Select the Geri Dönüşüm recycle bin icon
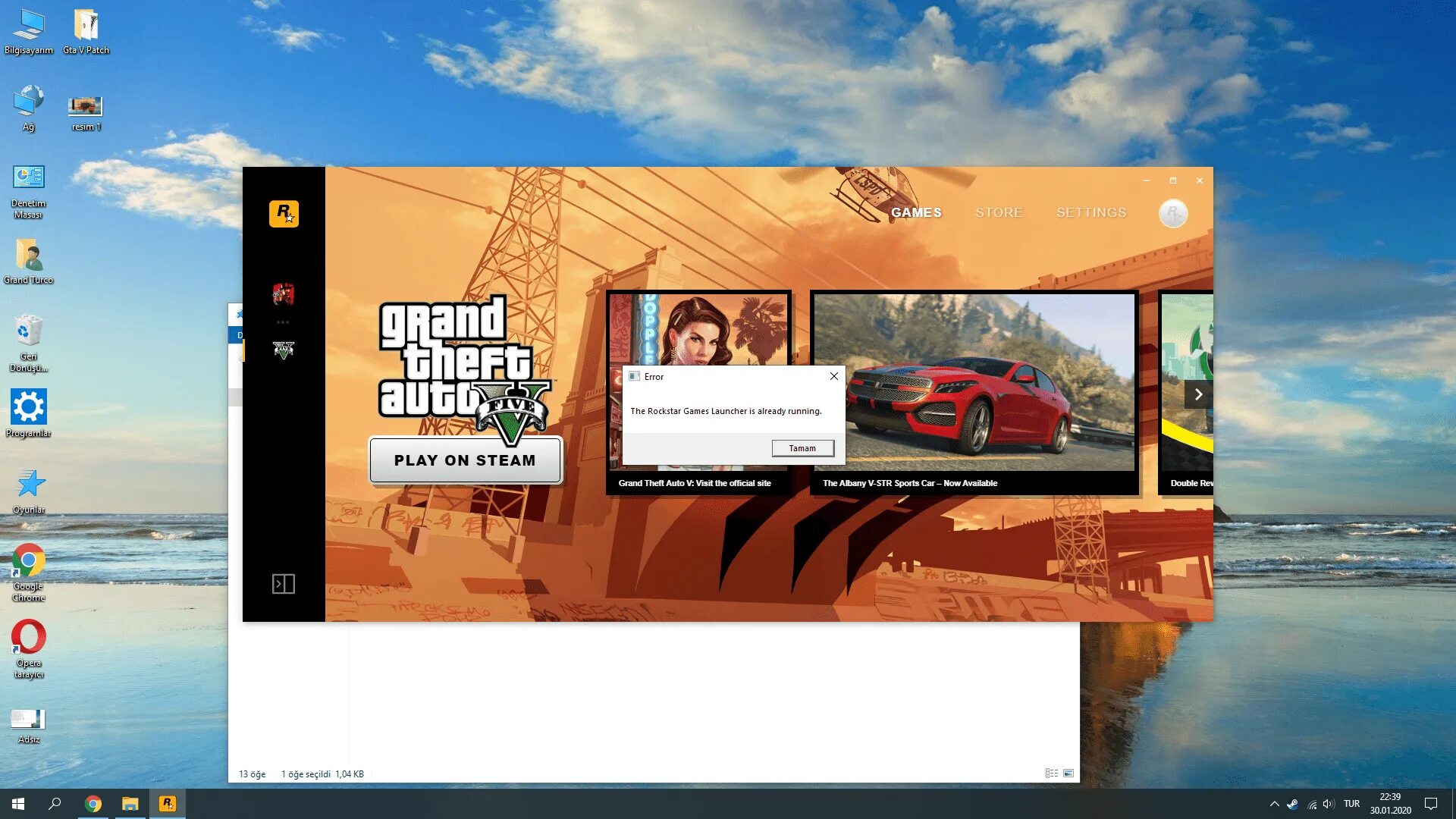The height and width of the screenshot is (819, 1456). click(x=29, y=344)
